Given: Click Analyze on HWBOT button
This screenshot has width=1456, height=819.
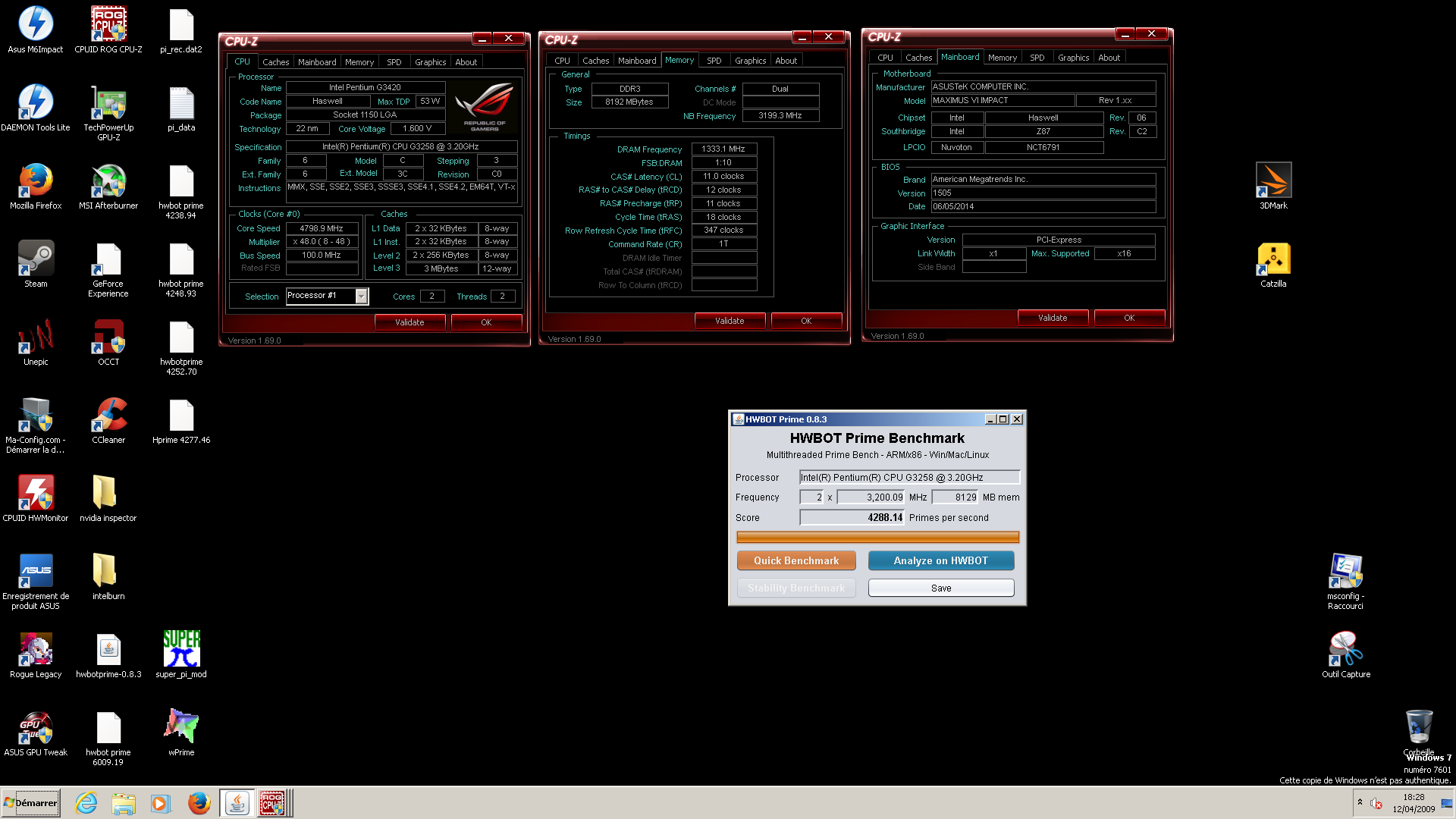Looking at the screenshot, I should [941, 560].
